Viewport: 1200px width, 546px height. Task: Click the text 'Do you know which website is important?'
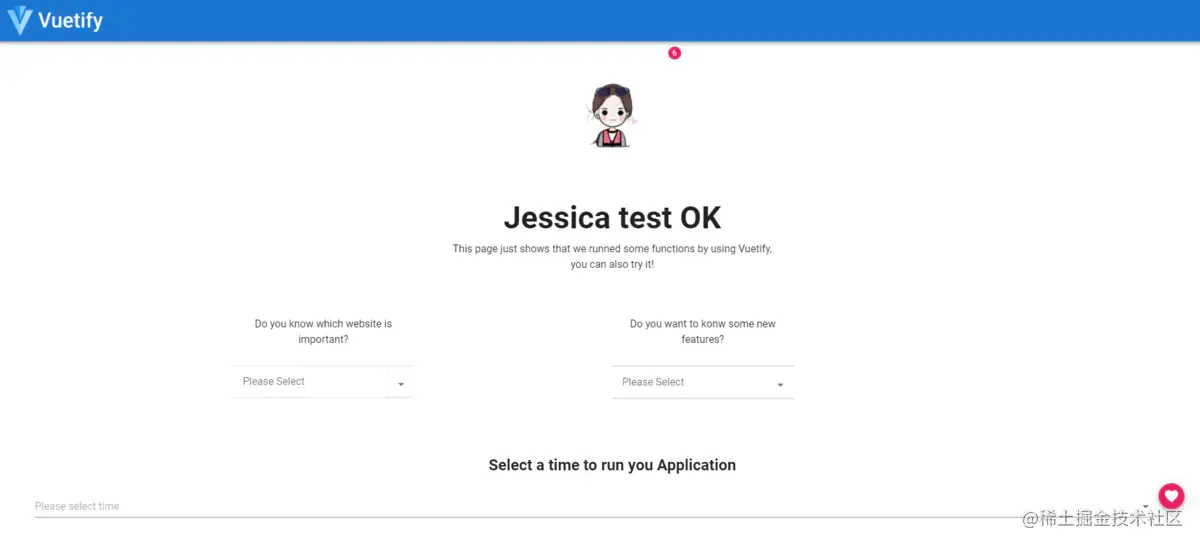coord(323,331)
